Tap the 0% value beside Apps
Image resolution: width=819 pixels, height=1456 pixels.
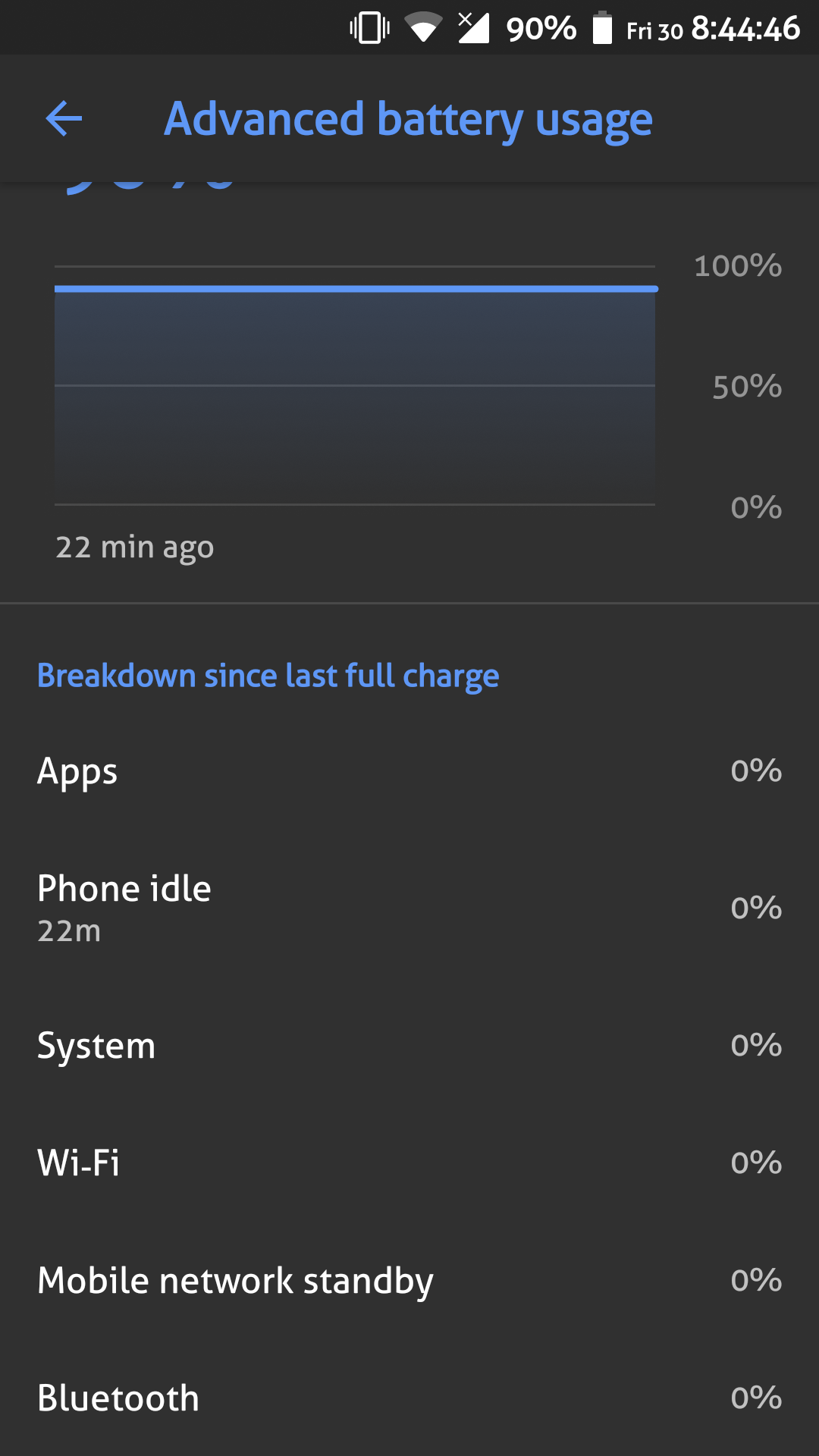coord(755,770)
